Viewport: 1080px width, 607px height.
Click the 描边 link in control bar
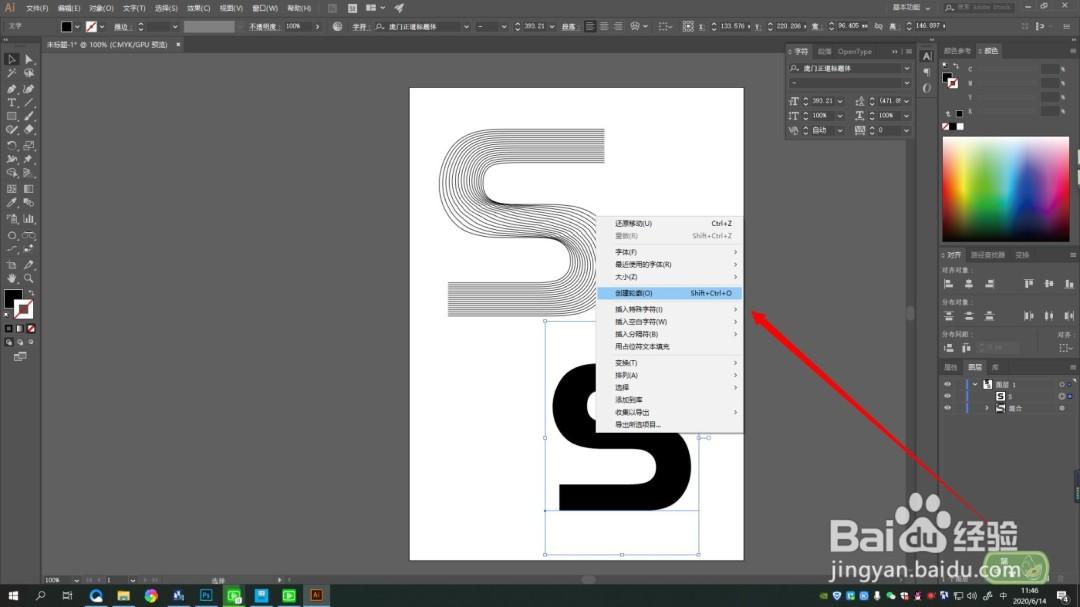(121, 27)
